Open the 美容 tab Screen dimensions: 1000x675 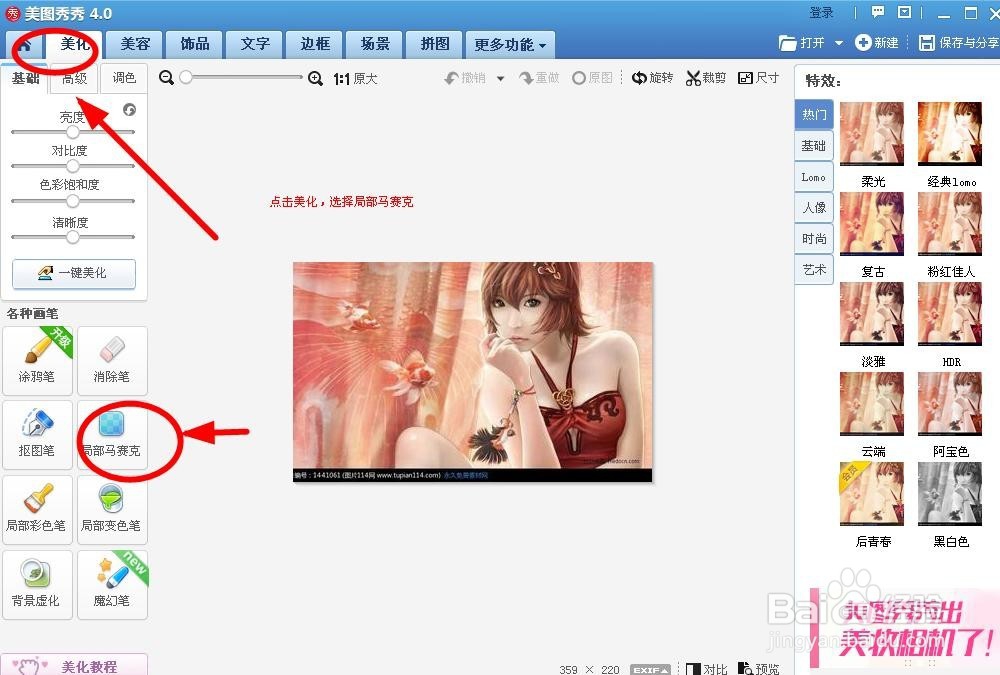click(x=135, y=44)
